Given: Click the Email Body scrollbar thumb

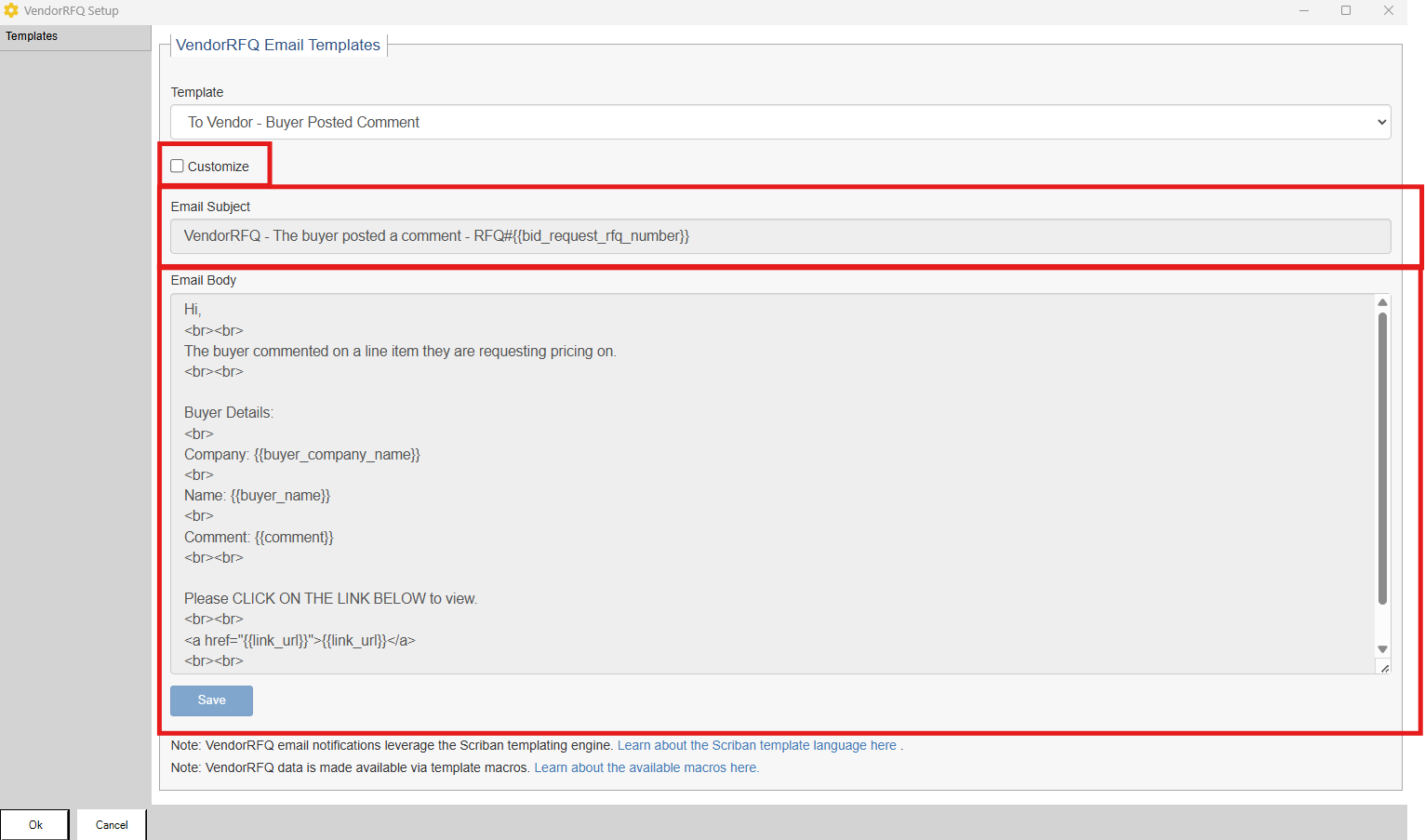Looking at the screenshot, I should (x=1382, y=459).
